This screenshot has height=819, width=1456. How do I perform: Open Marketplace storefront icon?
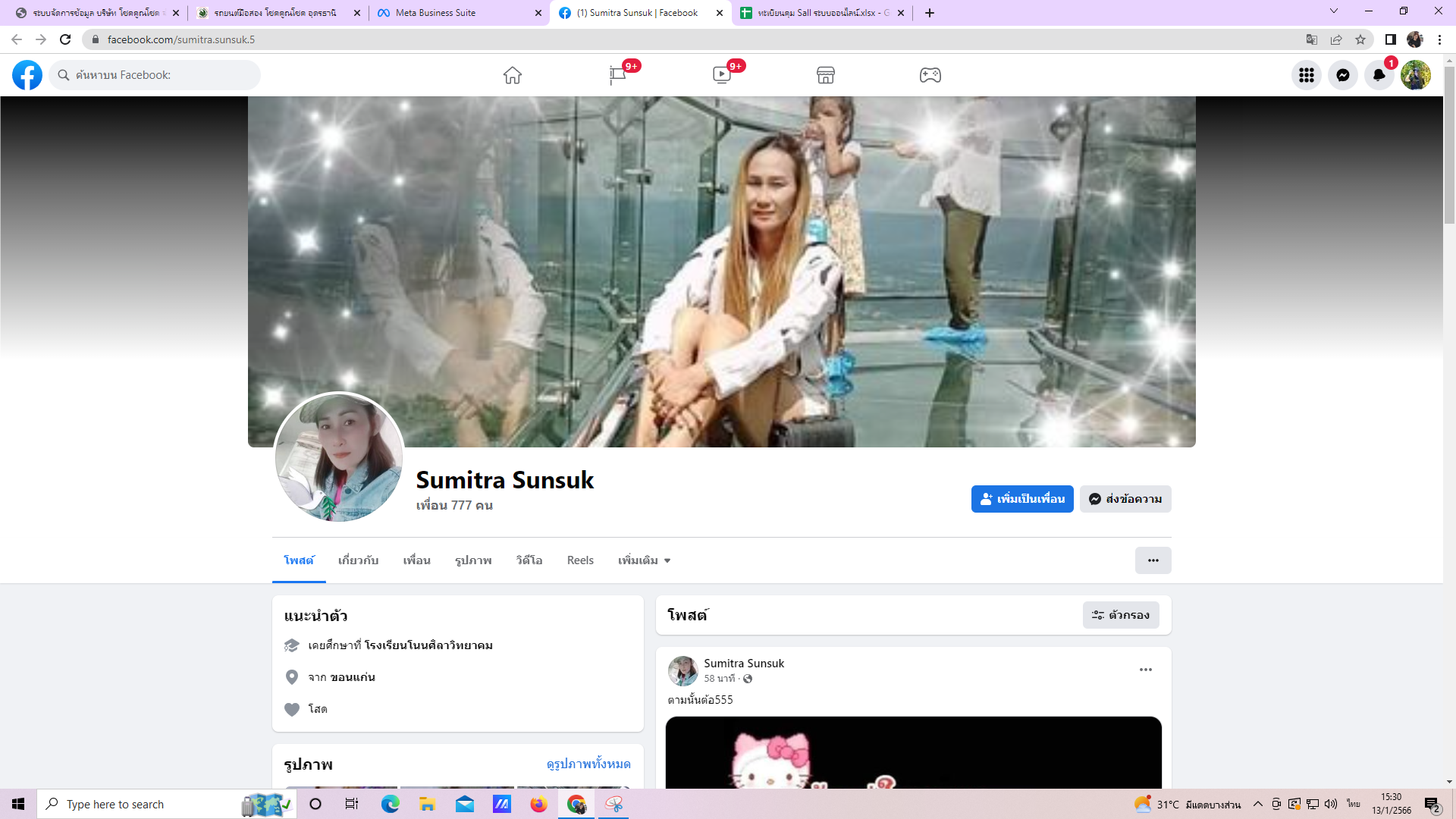pos(826,75)
